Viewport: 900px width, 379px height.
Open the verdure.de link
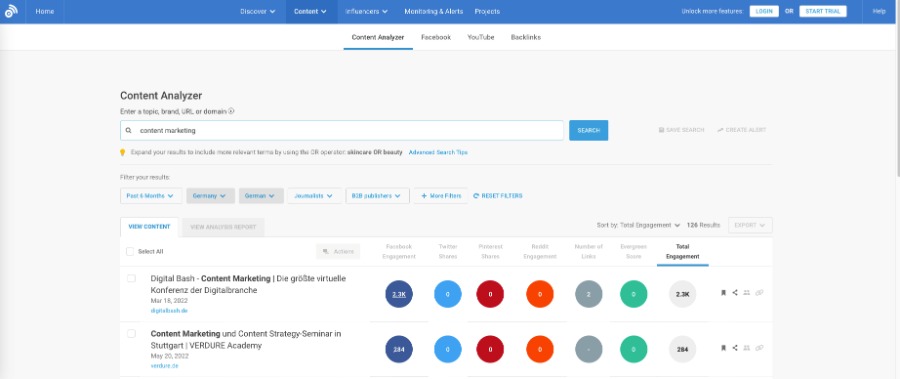(x=164, y=366)
